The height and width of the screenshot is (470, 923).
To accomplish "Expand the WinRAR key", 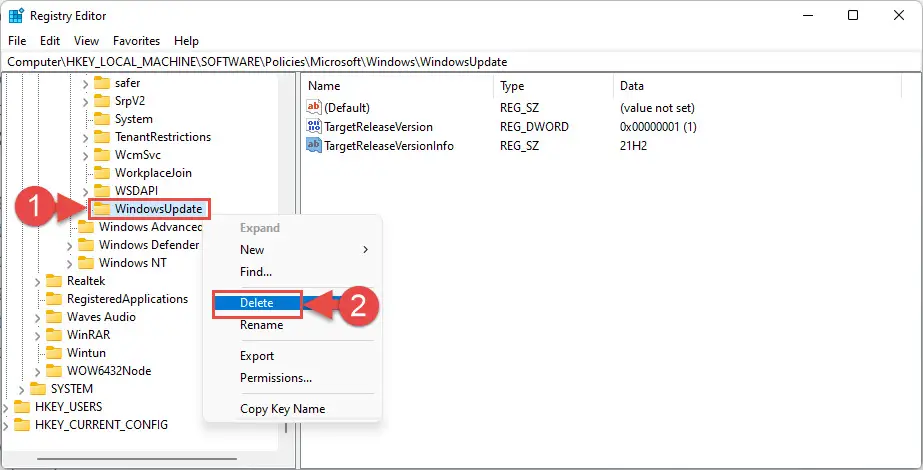I will [x=38, y=335].
